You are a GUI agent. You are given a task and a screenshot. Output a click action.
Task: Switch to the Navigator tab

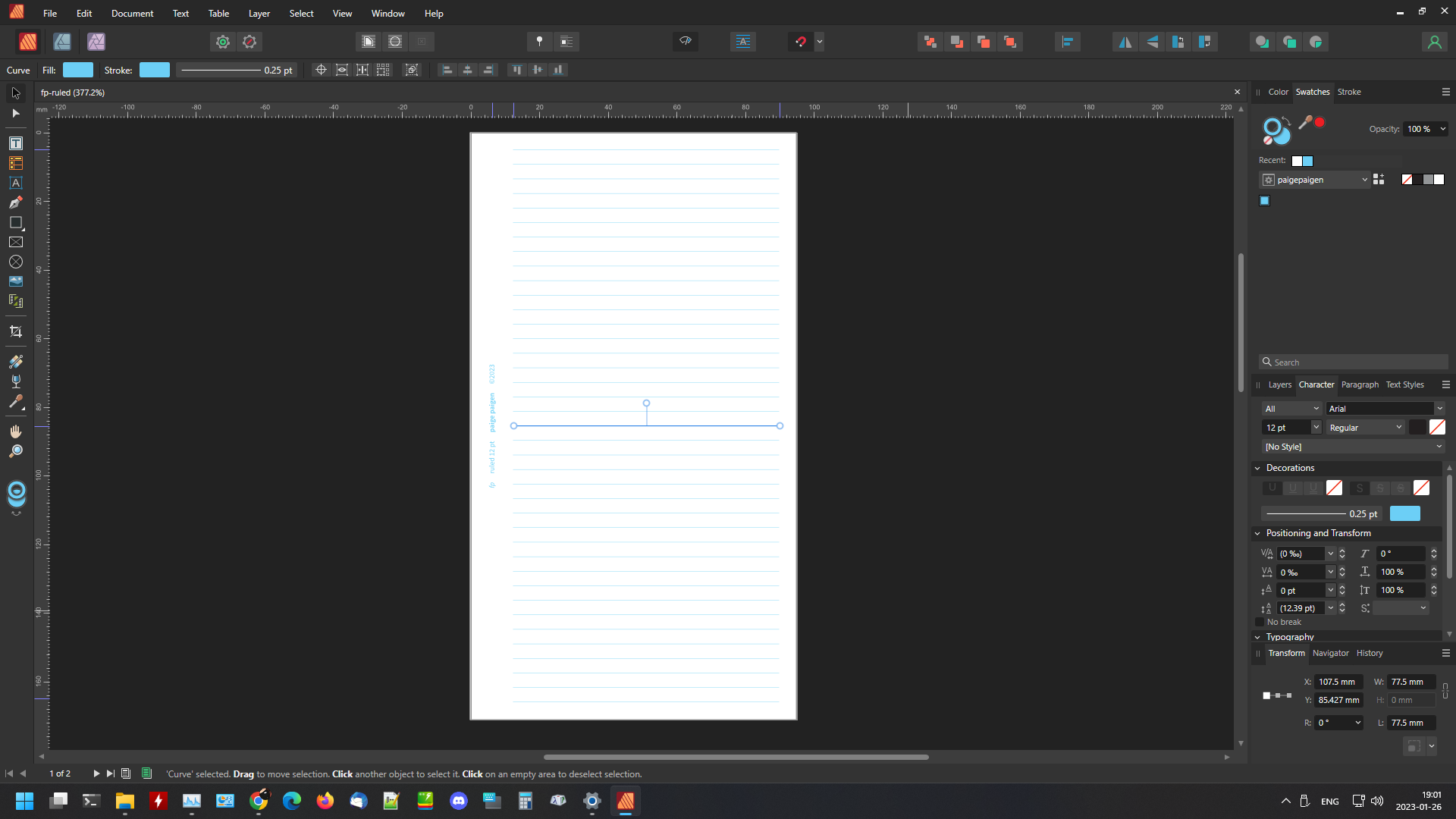1330,653
